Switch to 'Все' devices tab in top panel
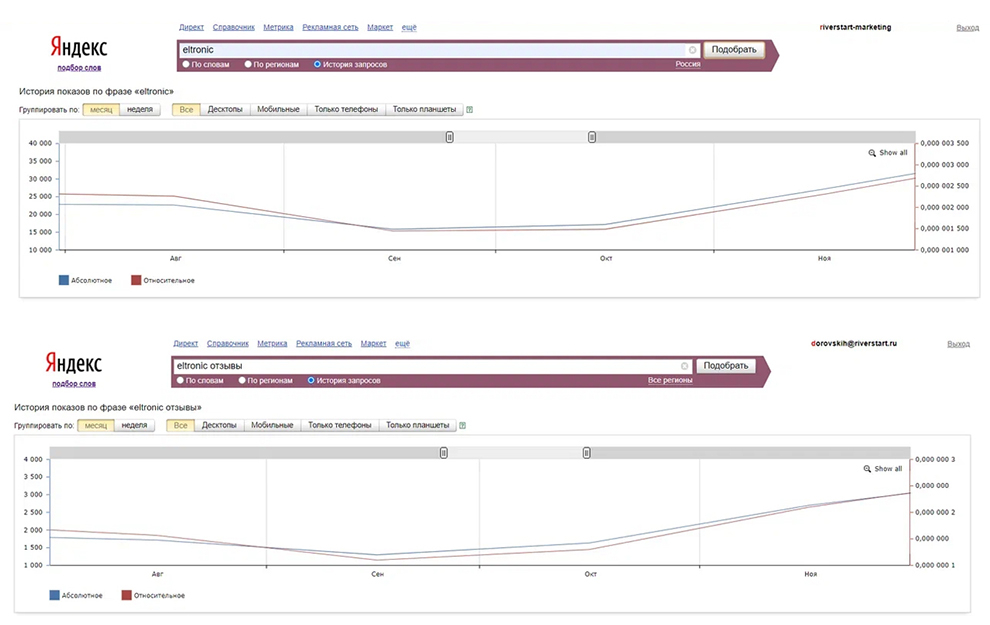This screenshot has height=625, width=990. point(186,110)
